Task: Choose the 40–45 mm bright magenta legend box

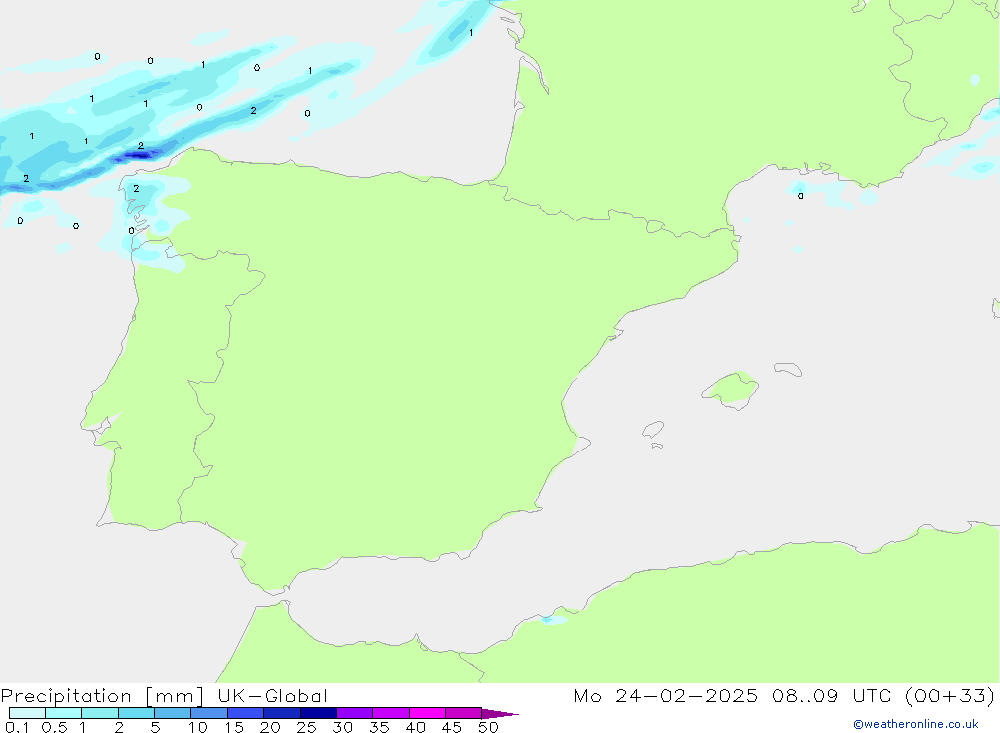Action: [x=427, y=713]
